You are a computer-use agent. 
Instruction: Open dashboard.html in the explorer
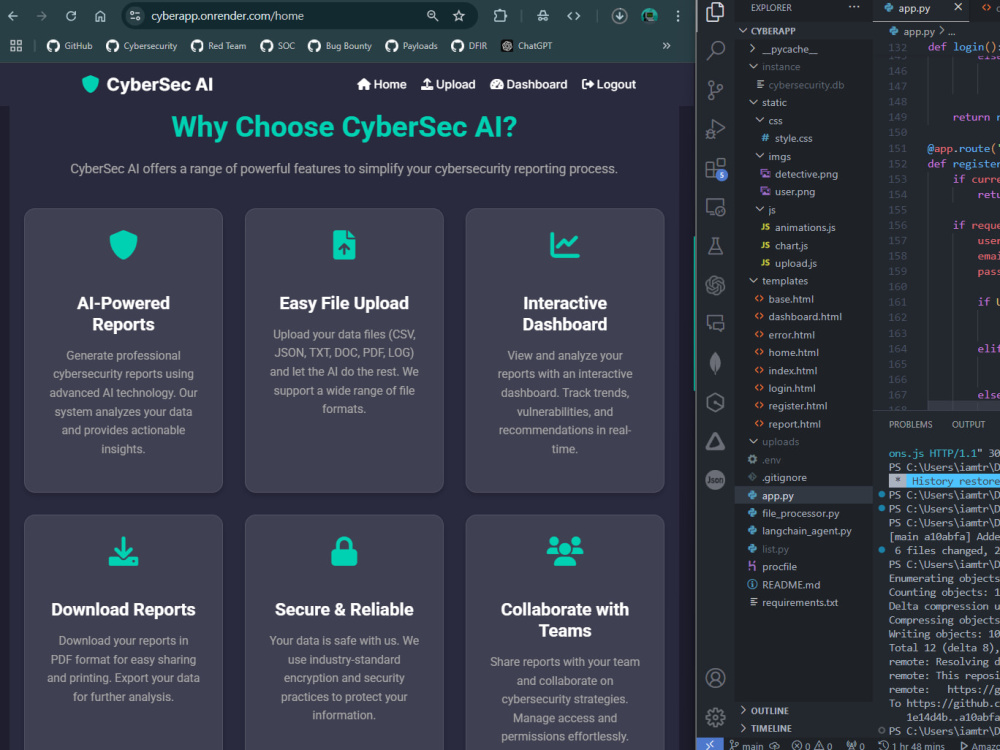804,316
